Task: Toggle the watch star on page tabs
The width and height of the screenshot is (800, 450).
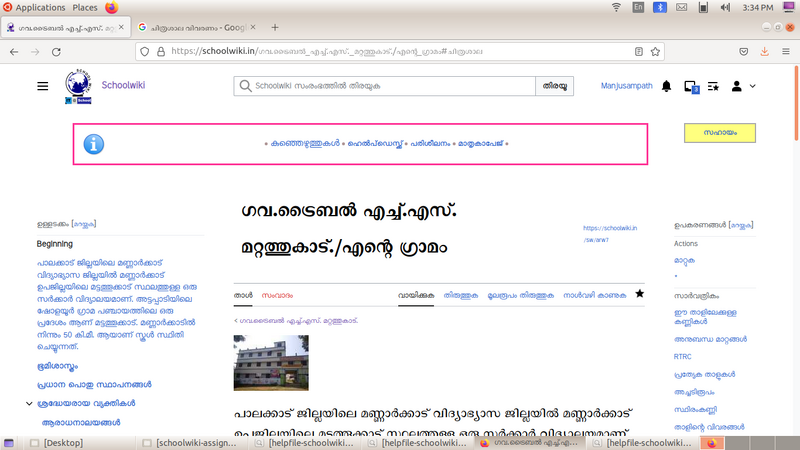Action: pos(639,293)
